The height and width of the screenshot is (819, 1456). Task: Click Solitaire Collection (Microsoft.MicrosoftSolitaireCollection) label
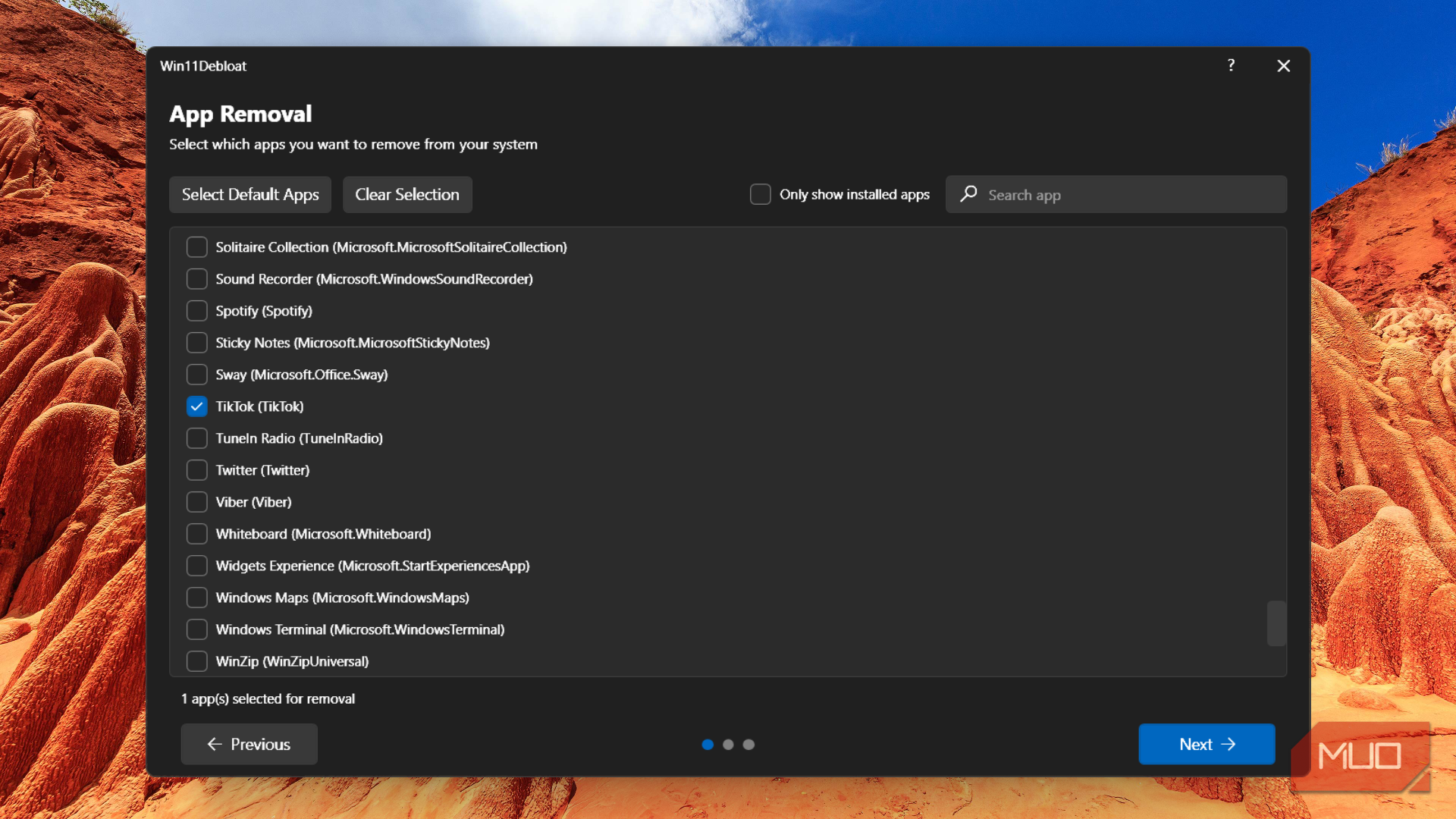(391, 247)
